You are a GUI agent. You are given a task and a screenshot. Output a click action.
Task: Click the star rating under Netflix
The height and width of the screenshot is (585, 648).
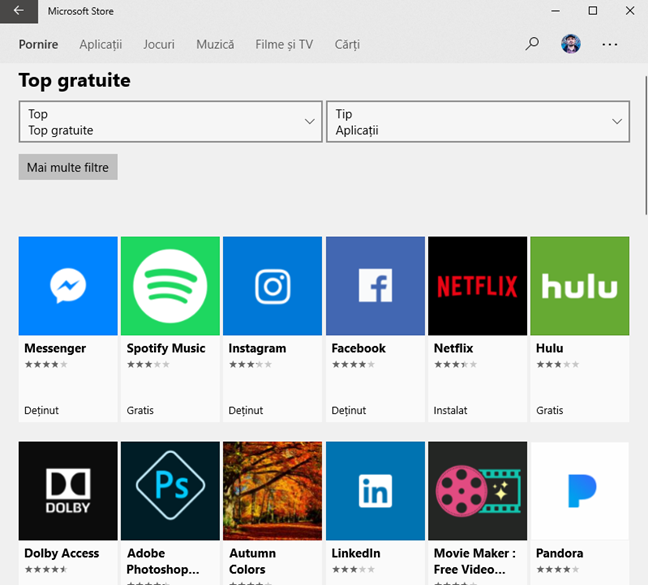(x=455, y=364)
